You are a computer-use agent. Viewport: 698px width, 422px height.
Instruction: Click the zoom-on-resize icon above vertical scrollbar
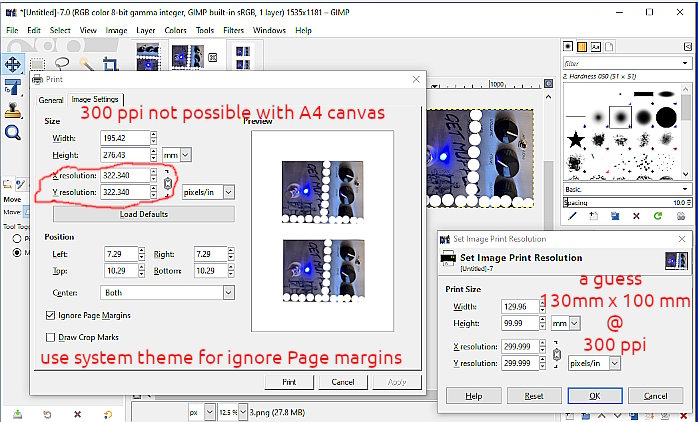click(549, 84)
